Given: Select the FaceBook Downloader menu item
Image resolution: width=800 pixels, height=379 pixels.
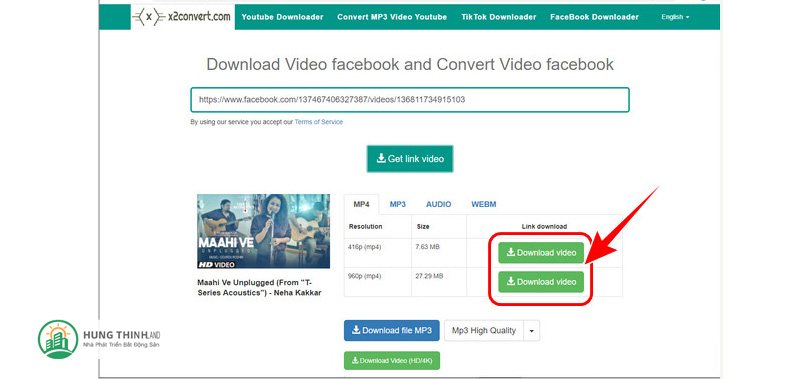Looking at the screenshot, I should point(594,17).
